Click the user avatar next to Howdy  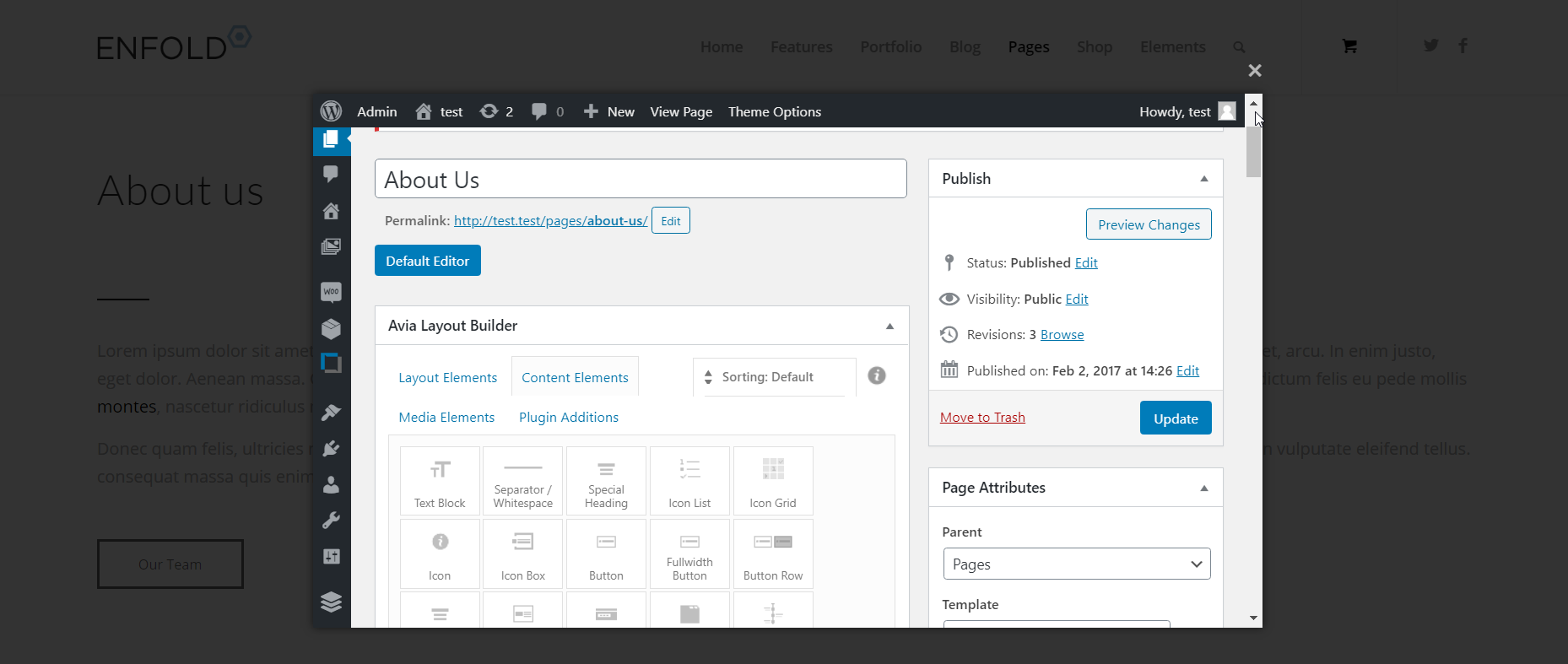(x=1227, y=111)
